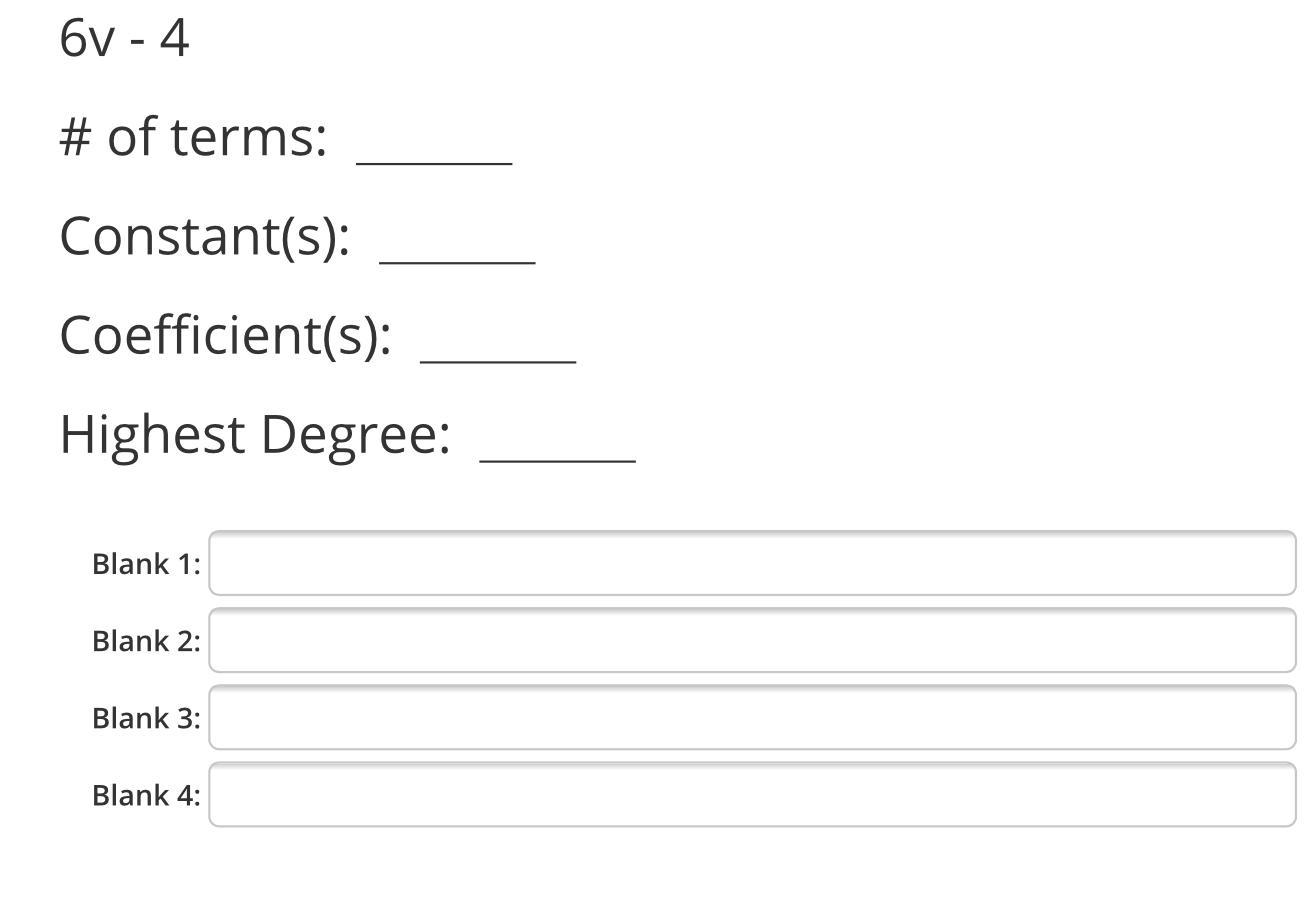Click the word "Degree:"
Viewport: 1309px width, 899px height.
coord(355,435)
